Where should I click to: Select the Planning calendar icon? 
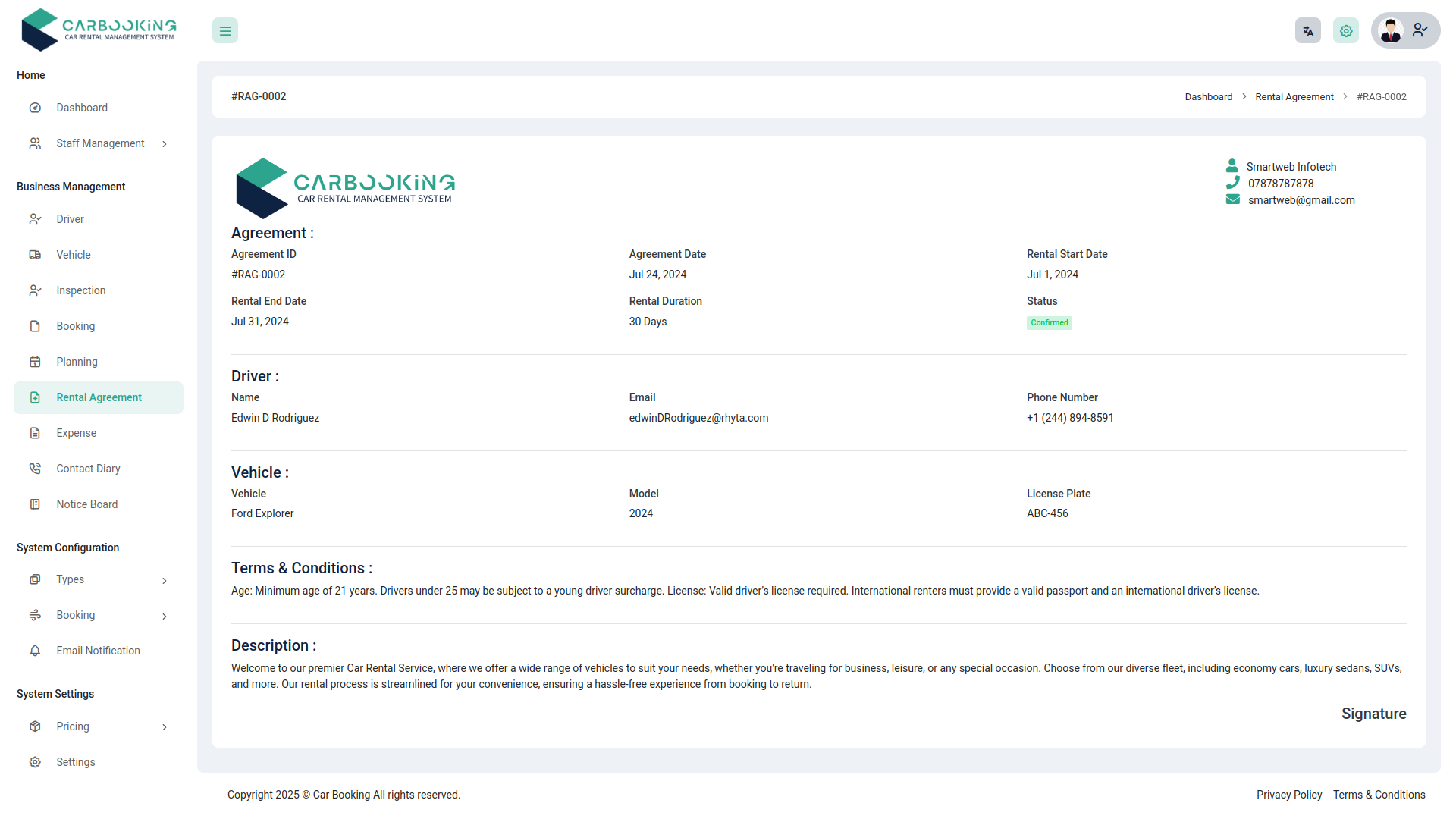tap(36, 362)
